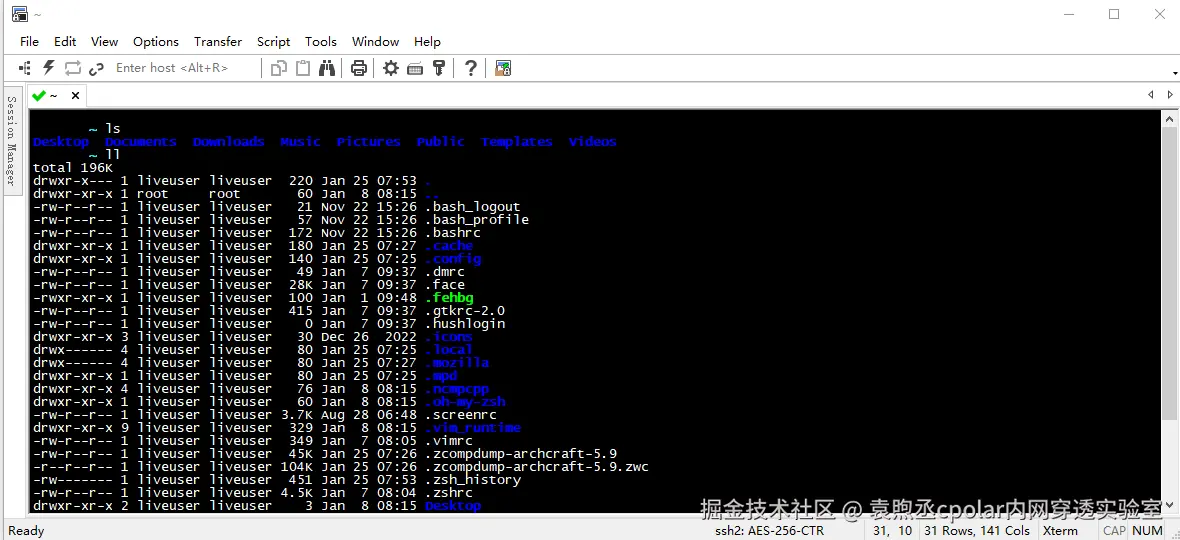1180x540 pixels.
Task: Open the Script menu
Action: (273, 42)
